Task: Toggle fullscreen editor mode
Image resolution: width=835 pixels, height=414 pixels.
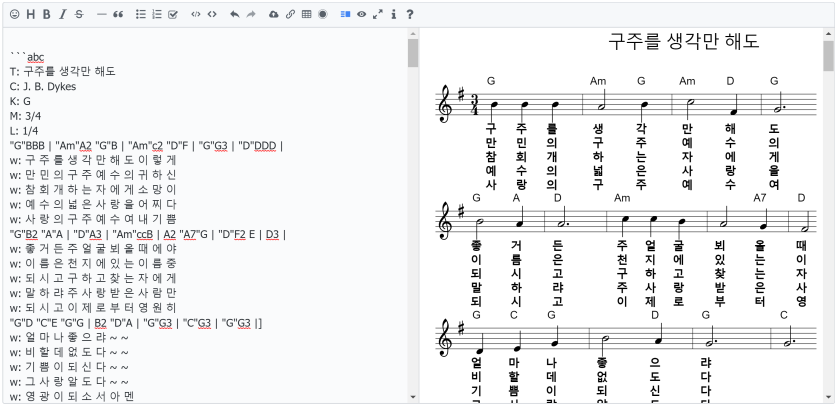Action: pos(378,14)
